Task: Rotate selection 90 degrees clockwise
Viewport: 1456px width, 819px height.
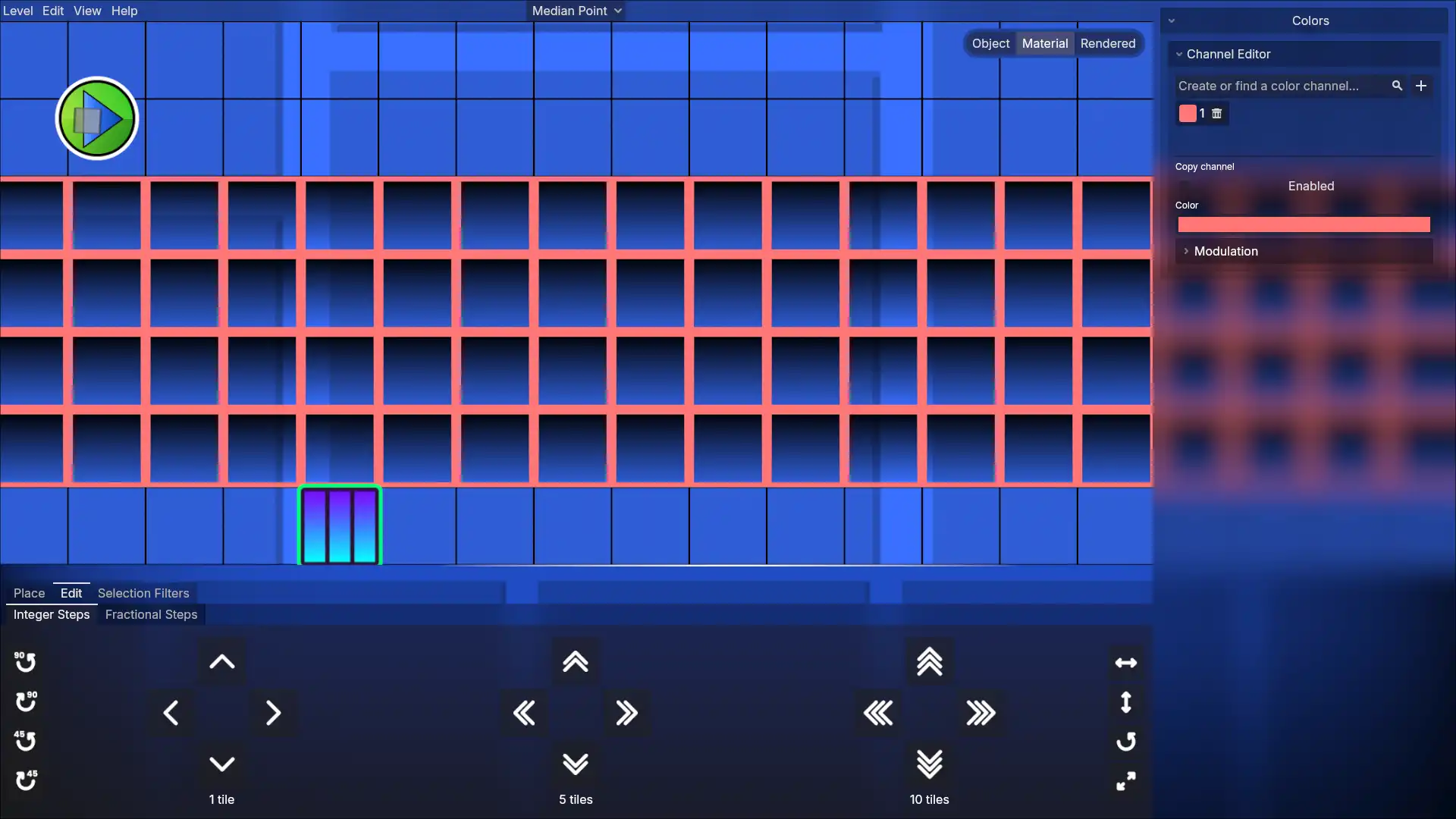Action: coord(25,701)
